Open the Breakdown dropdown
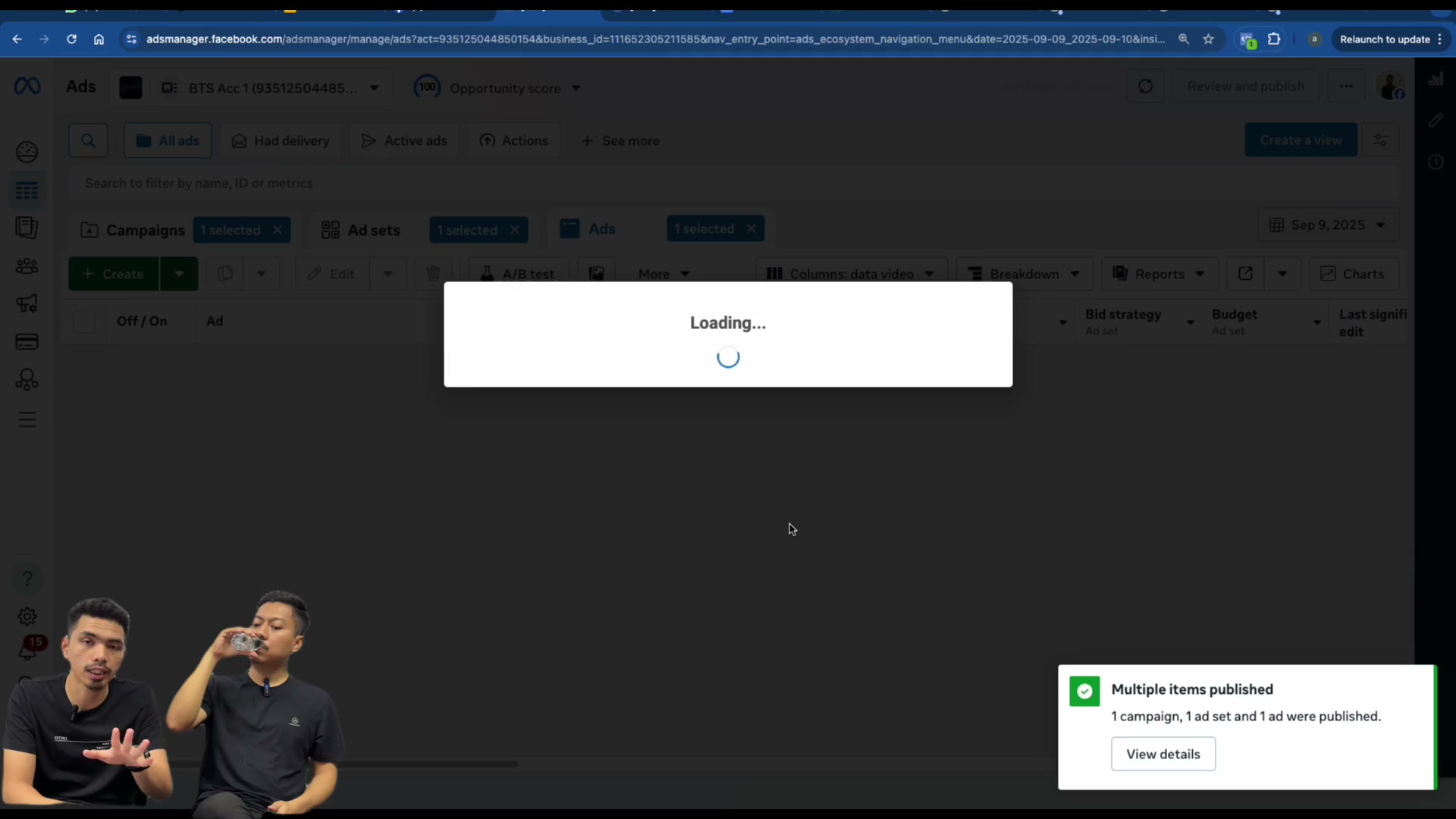Screen dimensions: 1456x819 1024,274
